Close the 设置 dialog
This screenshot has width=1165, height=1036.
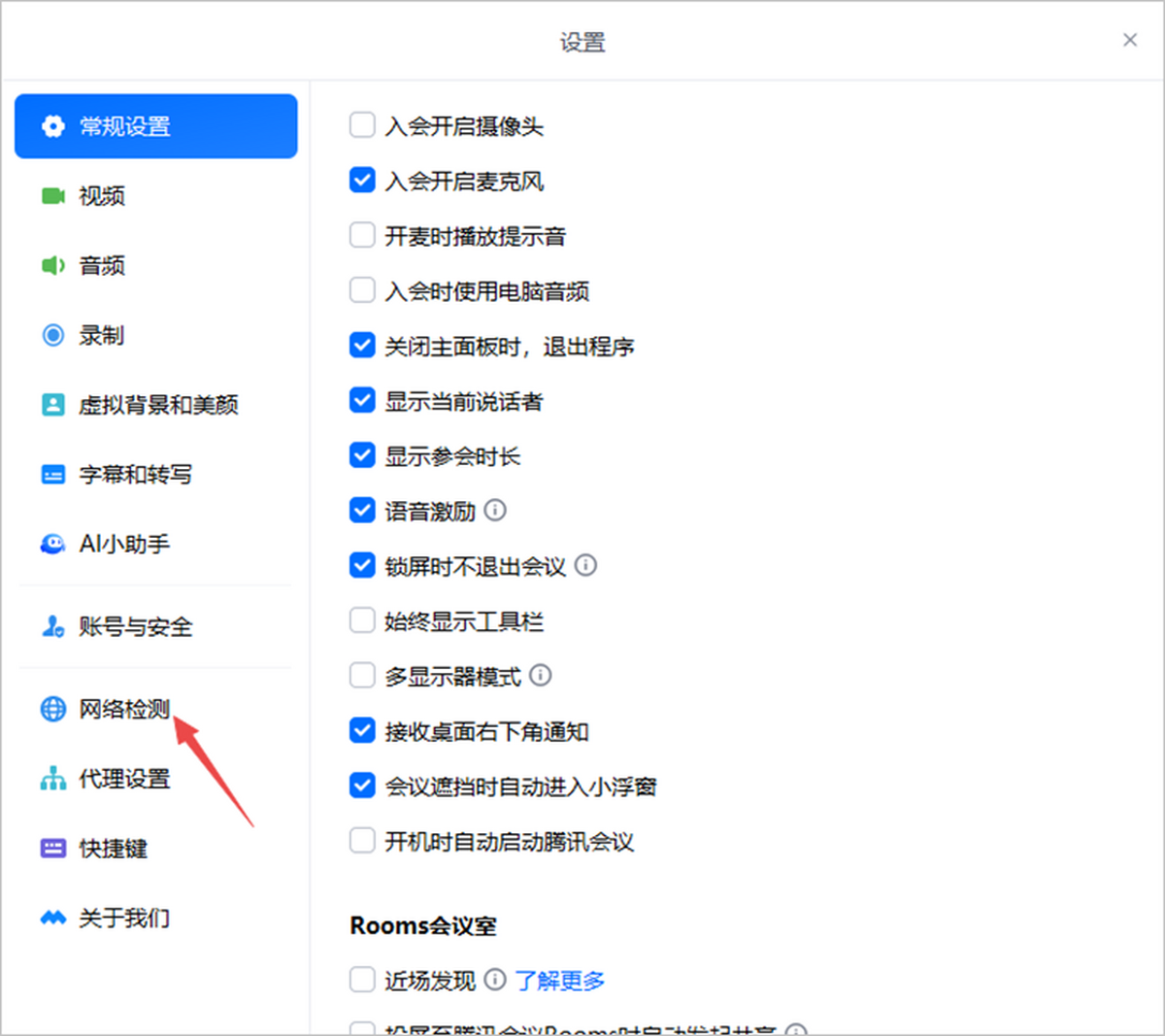pos(1130,40)
